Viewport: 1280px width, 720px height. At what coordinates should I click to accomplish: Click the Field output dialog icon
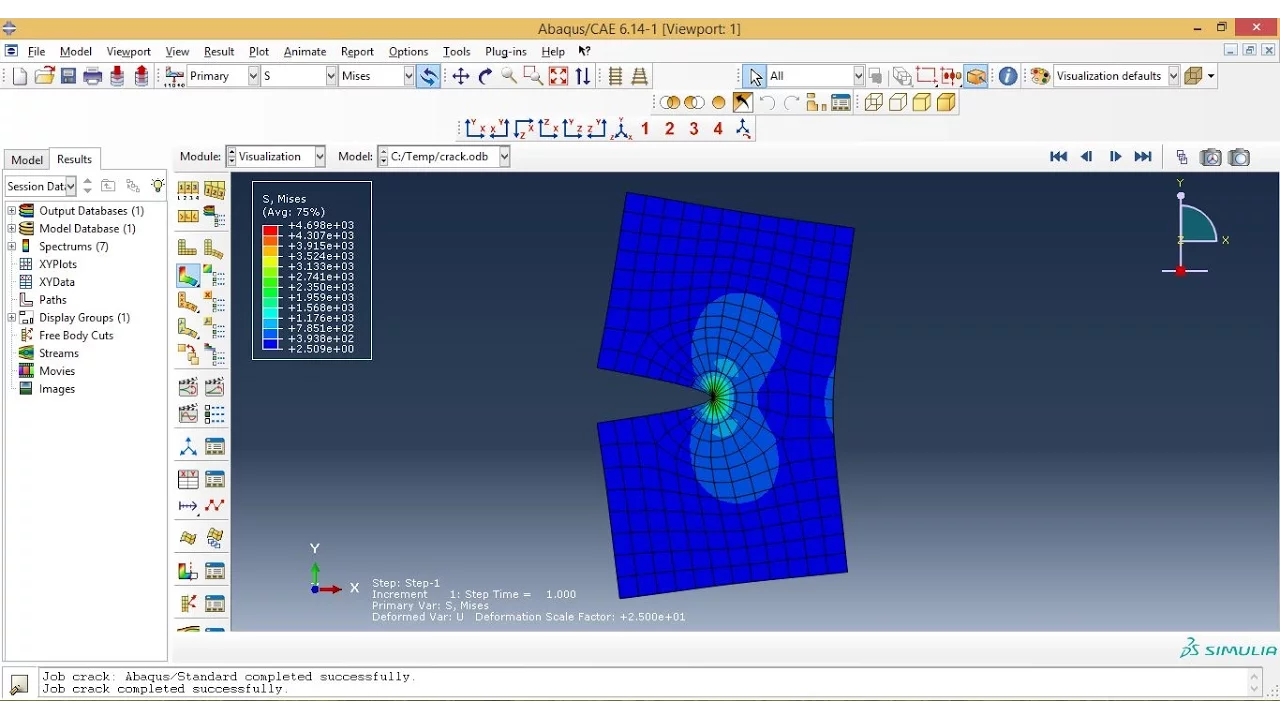172,76
